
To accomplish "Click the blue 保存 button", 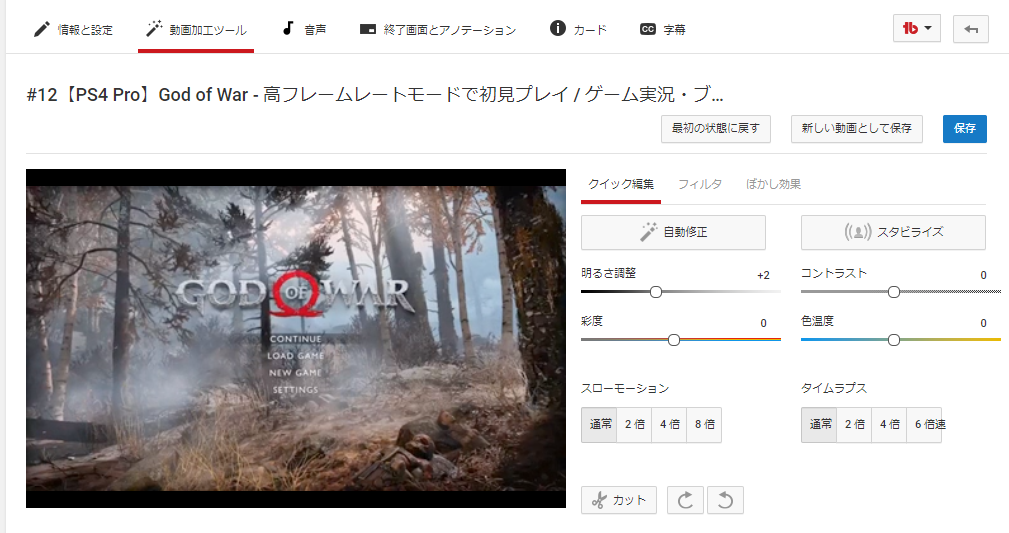I will [965, 129].
